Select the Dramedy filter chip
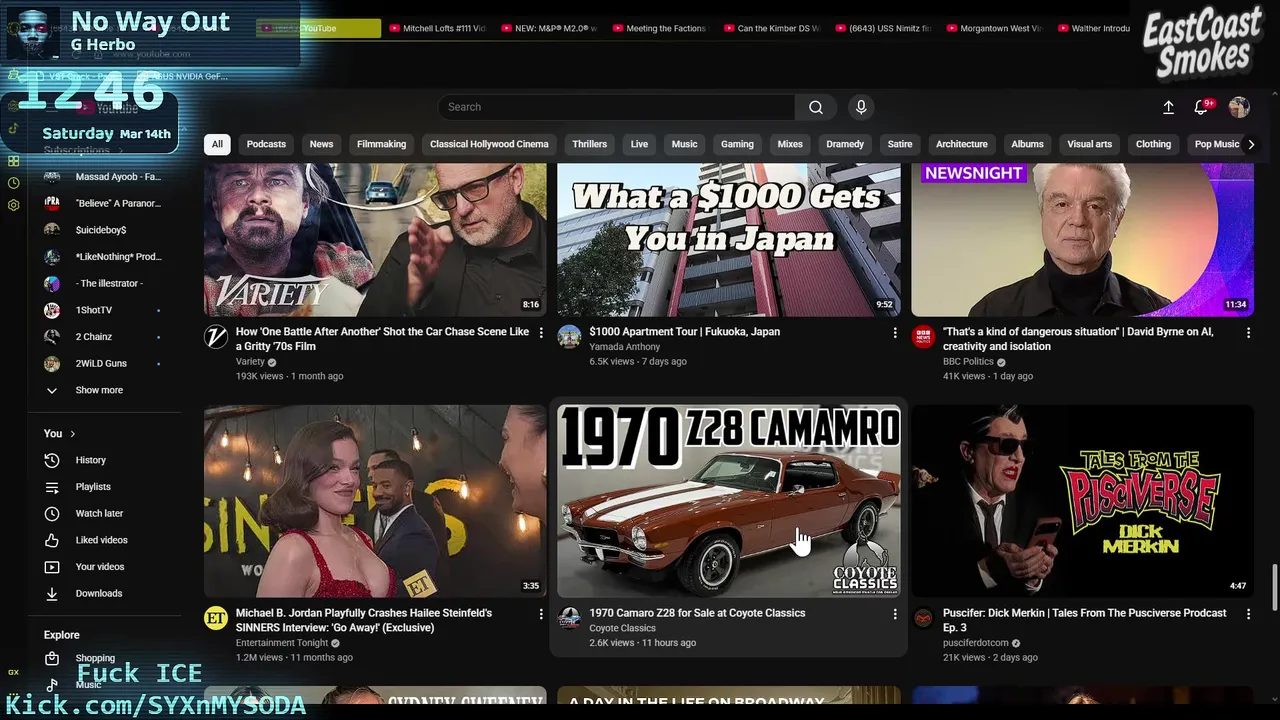Viewport: 1280px width, 720px height. pyautogui.click(x=845, y=144)
